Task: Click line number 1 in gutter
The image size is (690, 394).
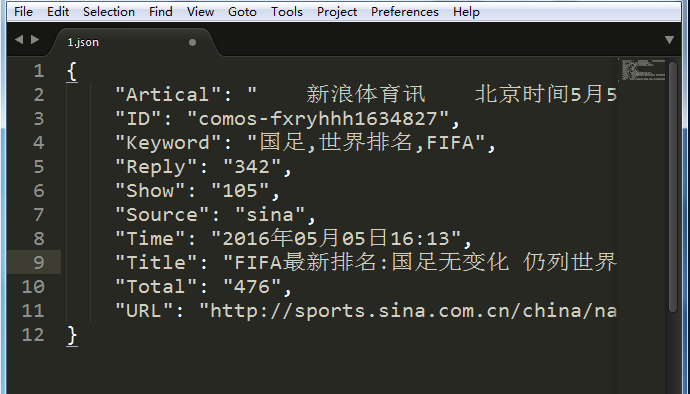Action: 39,71
